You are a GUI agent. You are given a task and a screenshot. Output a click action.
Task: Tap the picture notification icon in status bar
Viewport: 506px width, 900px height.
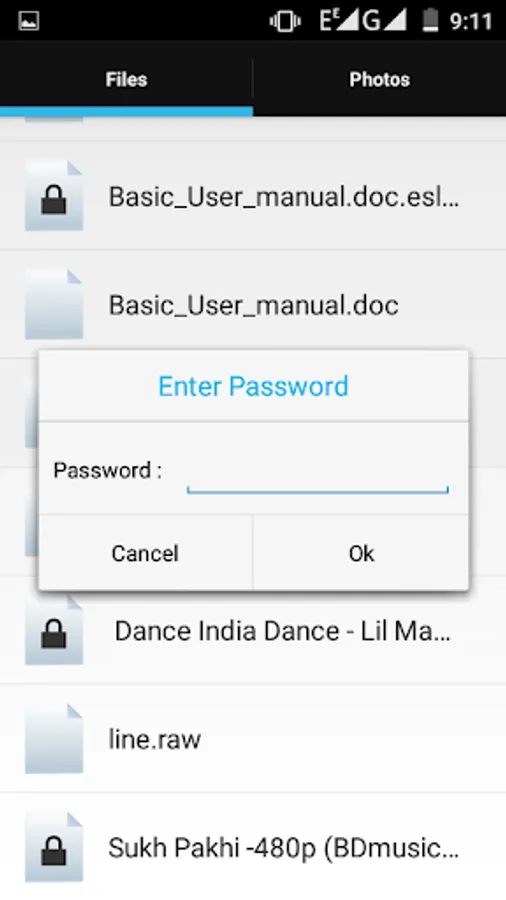click(x=28, y=21)
